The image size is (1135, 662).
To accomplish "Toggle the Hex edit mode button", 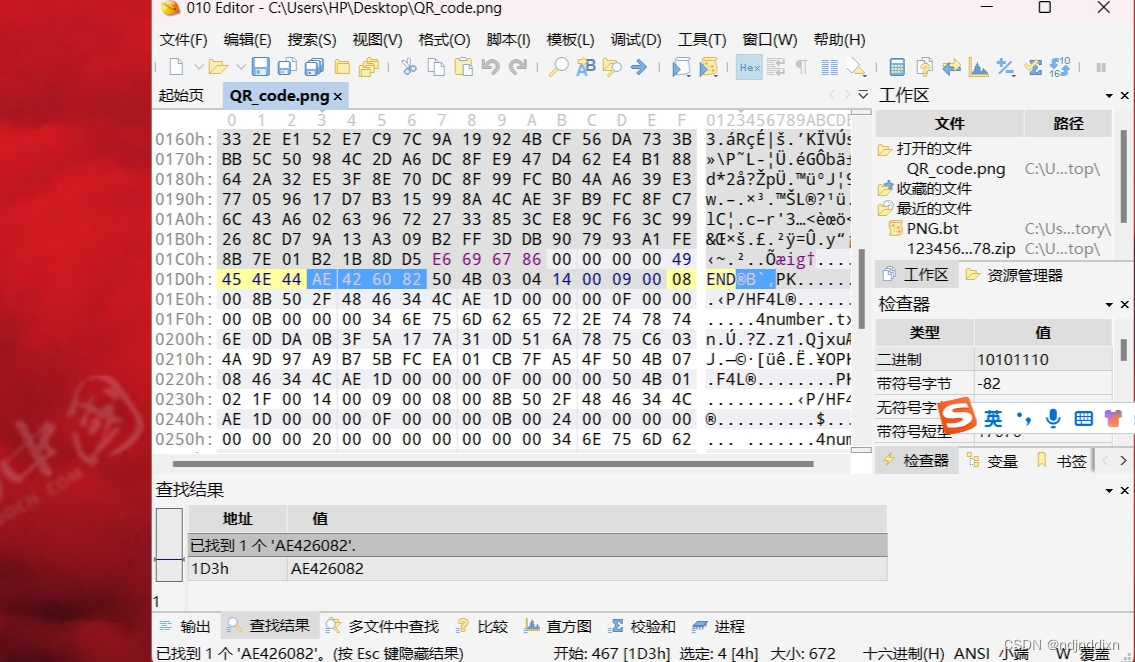I will [x=749, y=67].
